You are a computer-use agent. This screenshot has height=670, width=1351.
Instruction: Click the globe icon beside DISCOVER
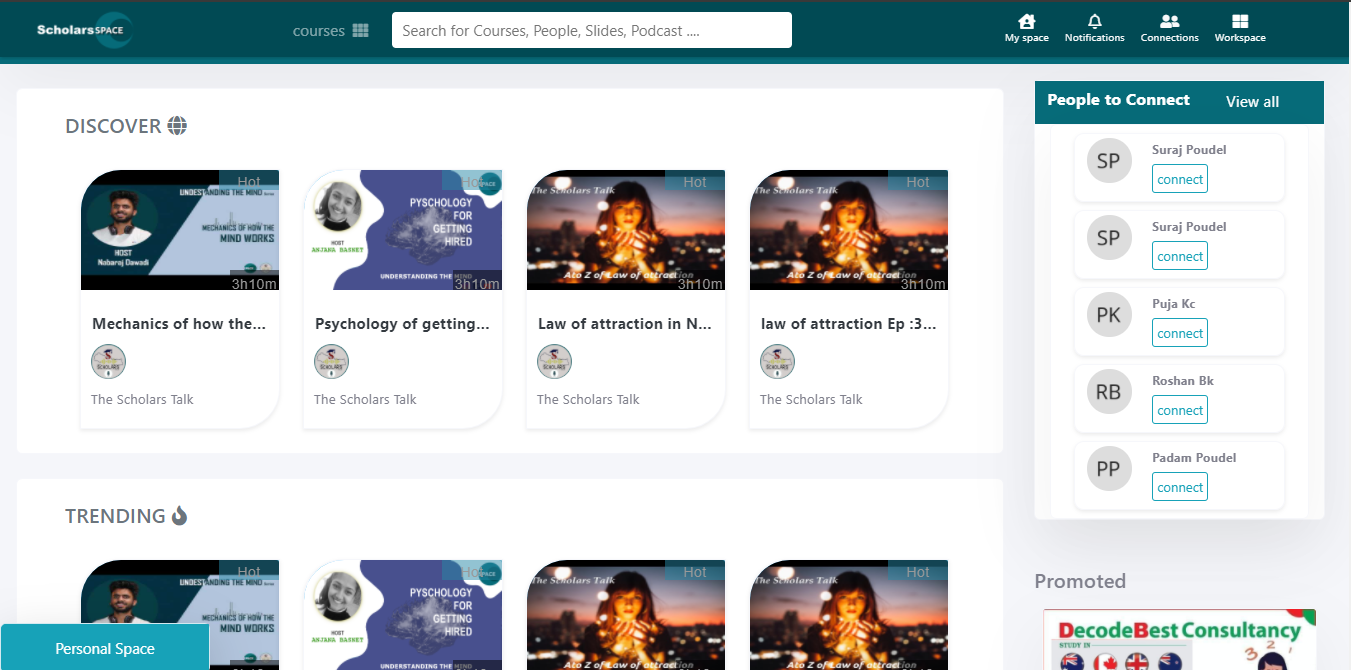177,126
